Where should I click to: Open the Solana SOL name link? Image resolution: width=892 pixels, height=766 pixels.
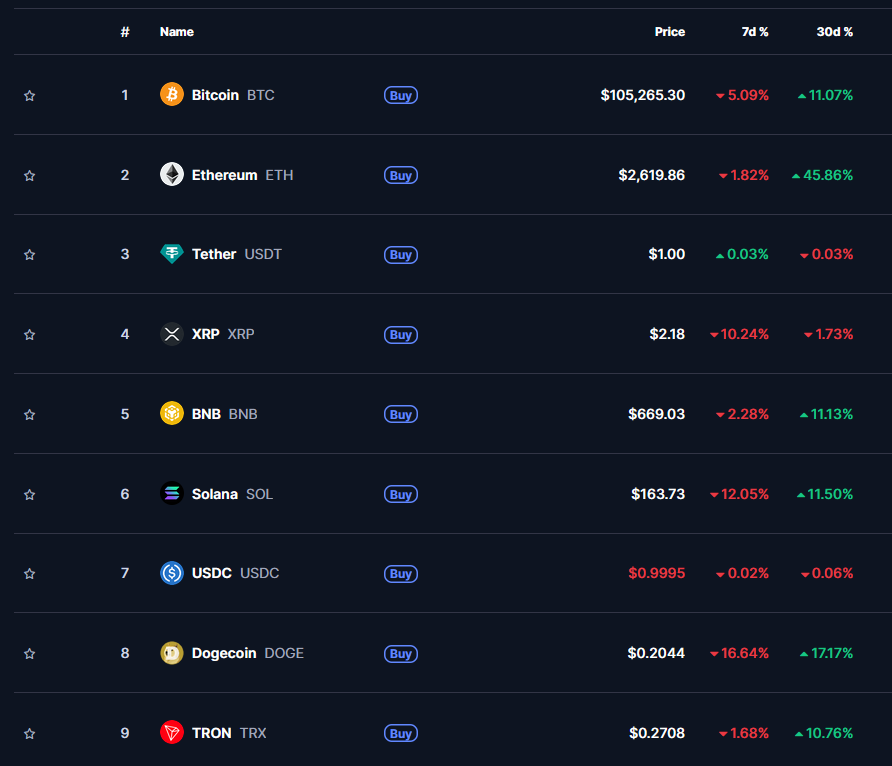[232, 494]
